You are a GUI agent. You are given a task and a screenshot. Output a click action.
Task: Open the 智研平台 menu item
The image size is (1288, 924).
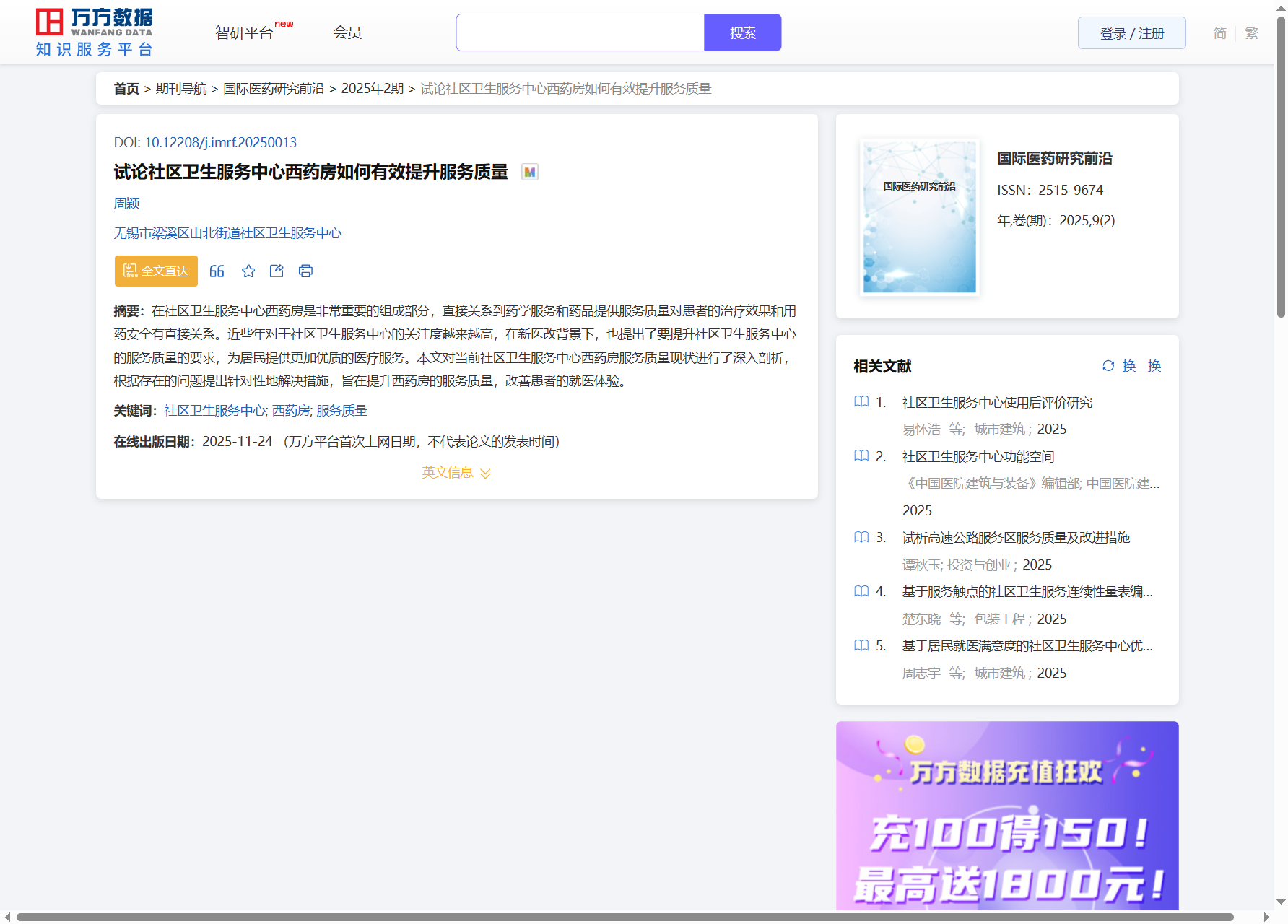(244, 33)
